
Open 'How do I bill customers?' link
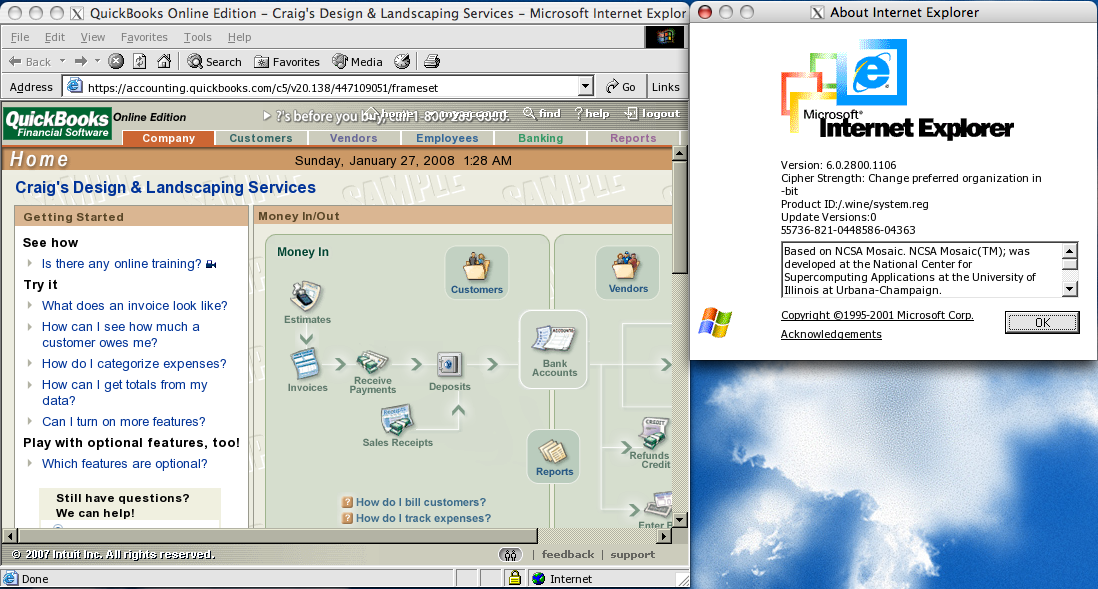coord(421,502)
